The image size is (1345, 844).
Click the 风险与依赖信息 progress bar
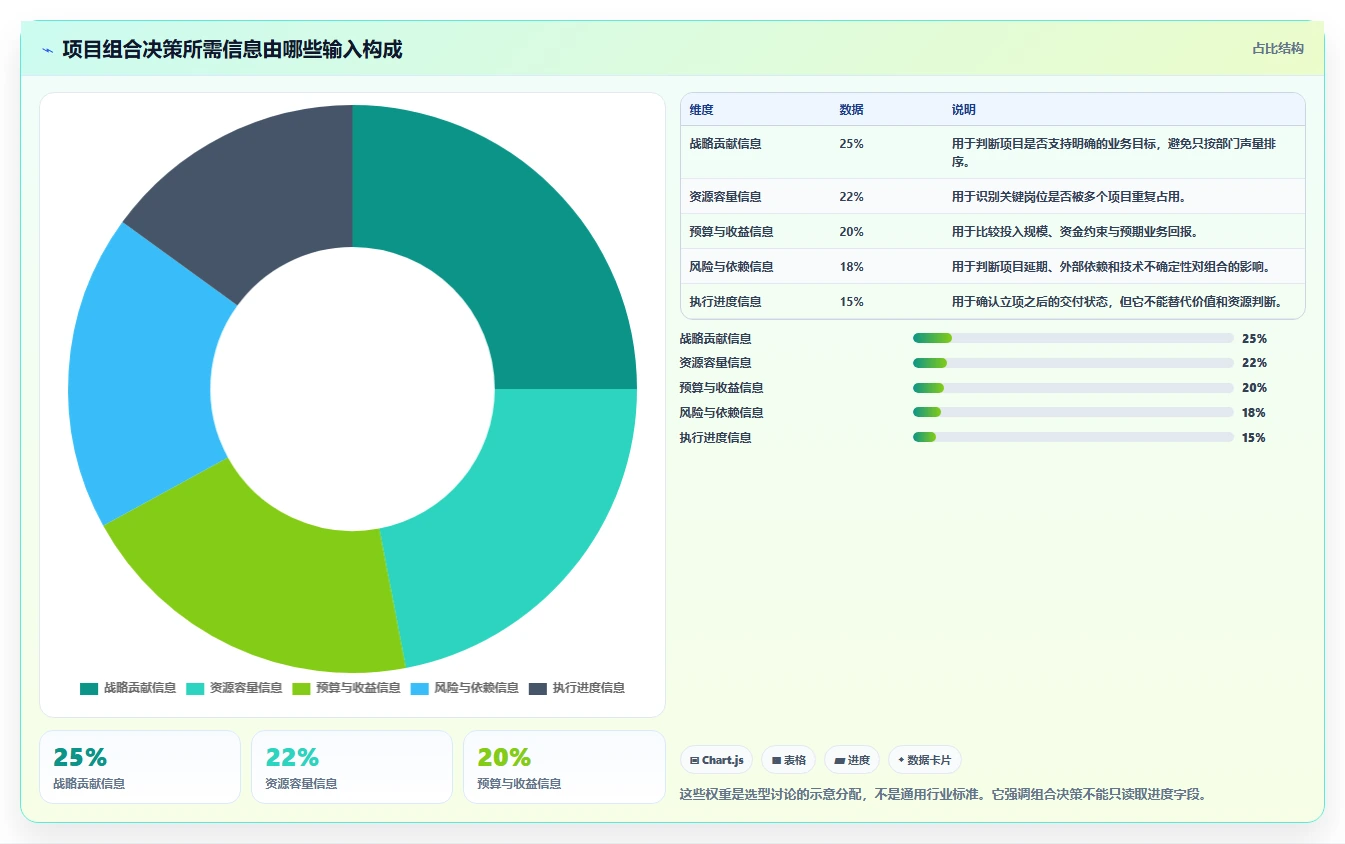pyautogui.click(x=1073, y=412)
